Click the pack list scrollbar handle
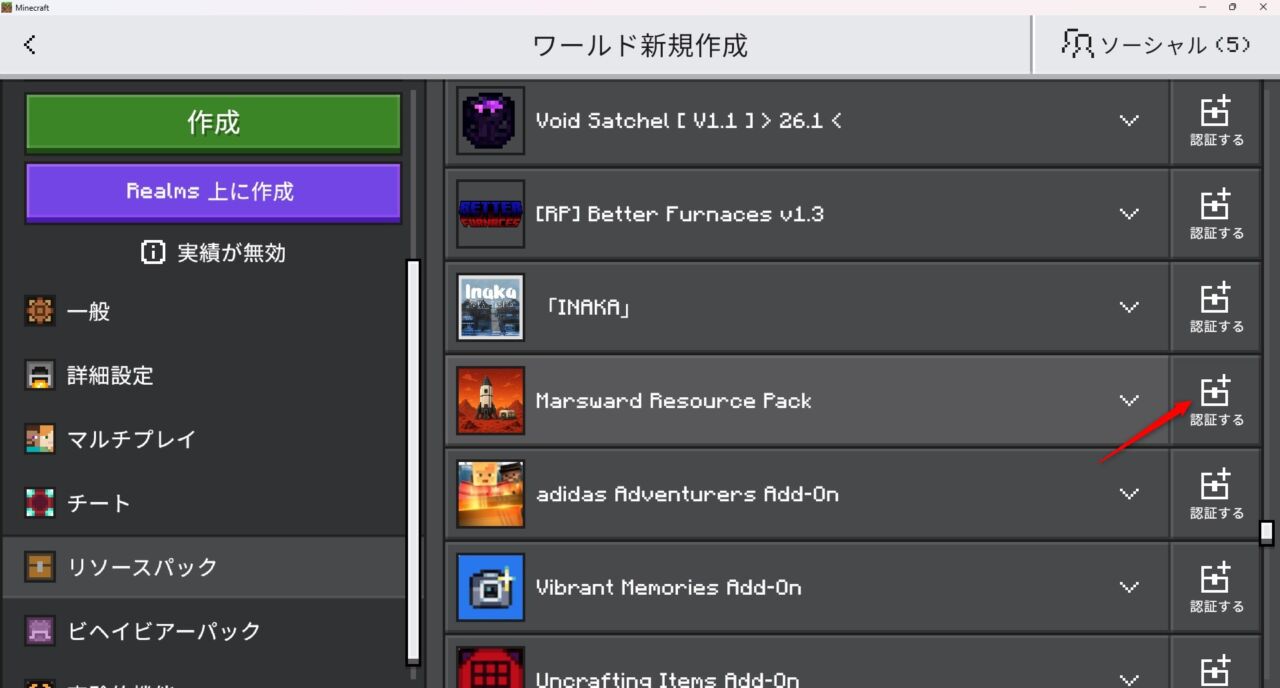This screenshot has height=688, width=1280. point(1267,532)
